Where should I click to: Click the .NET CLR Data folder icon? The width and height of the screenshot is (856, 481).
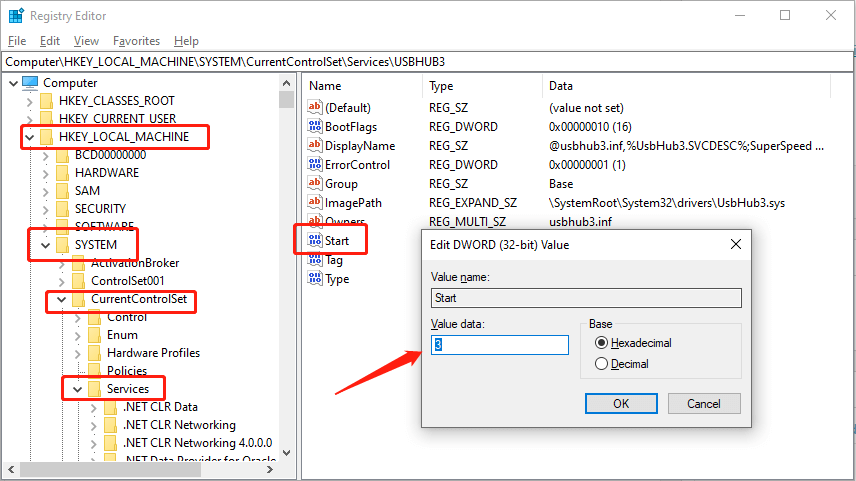(110, 407)
